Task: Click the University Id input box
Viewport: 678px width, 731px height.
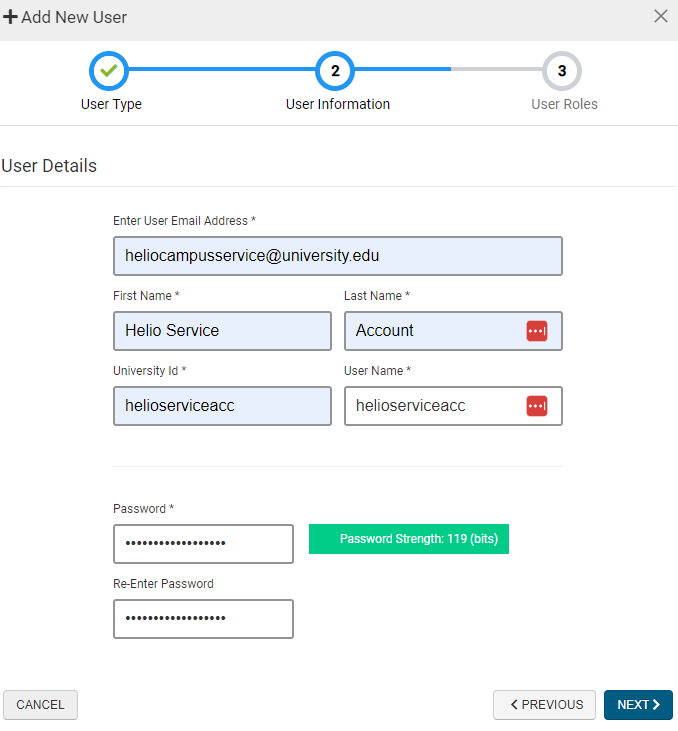Action: (222, 406)
